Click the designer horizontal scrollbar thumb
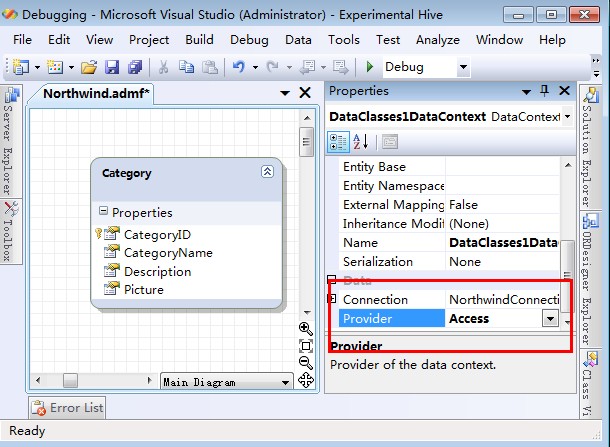The width and height of the screenshot is (610, 447). (x=70, y=380)
